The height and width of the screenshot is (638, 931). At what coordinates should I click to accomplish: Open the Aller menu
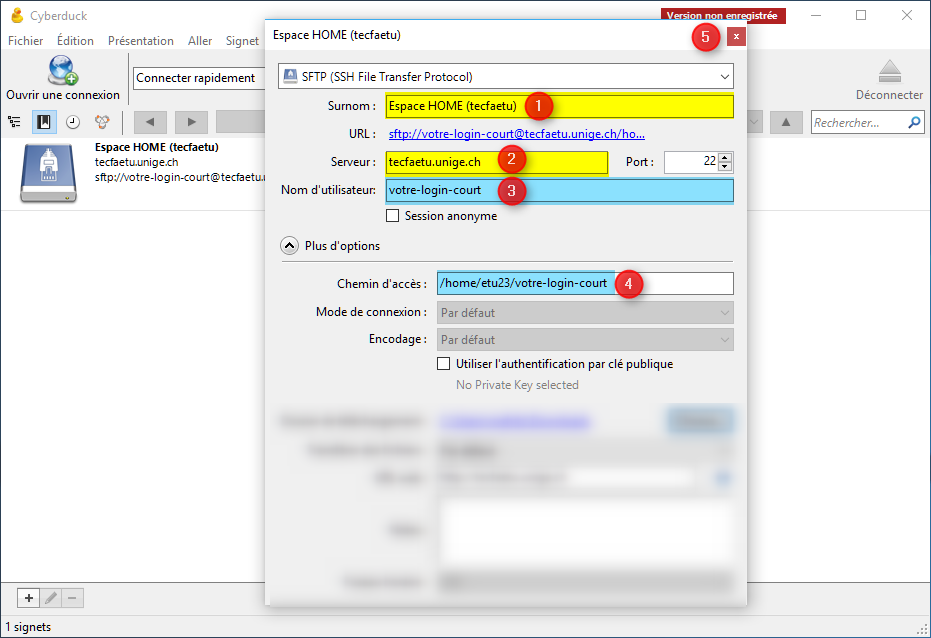tap(200, 41)
